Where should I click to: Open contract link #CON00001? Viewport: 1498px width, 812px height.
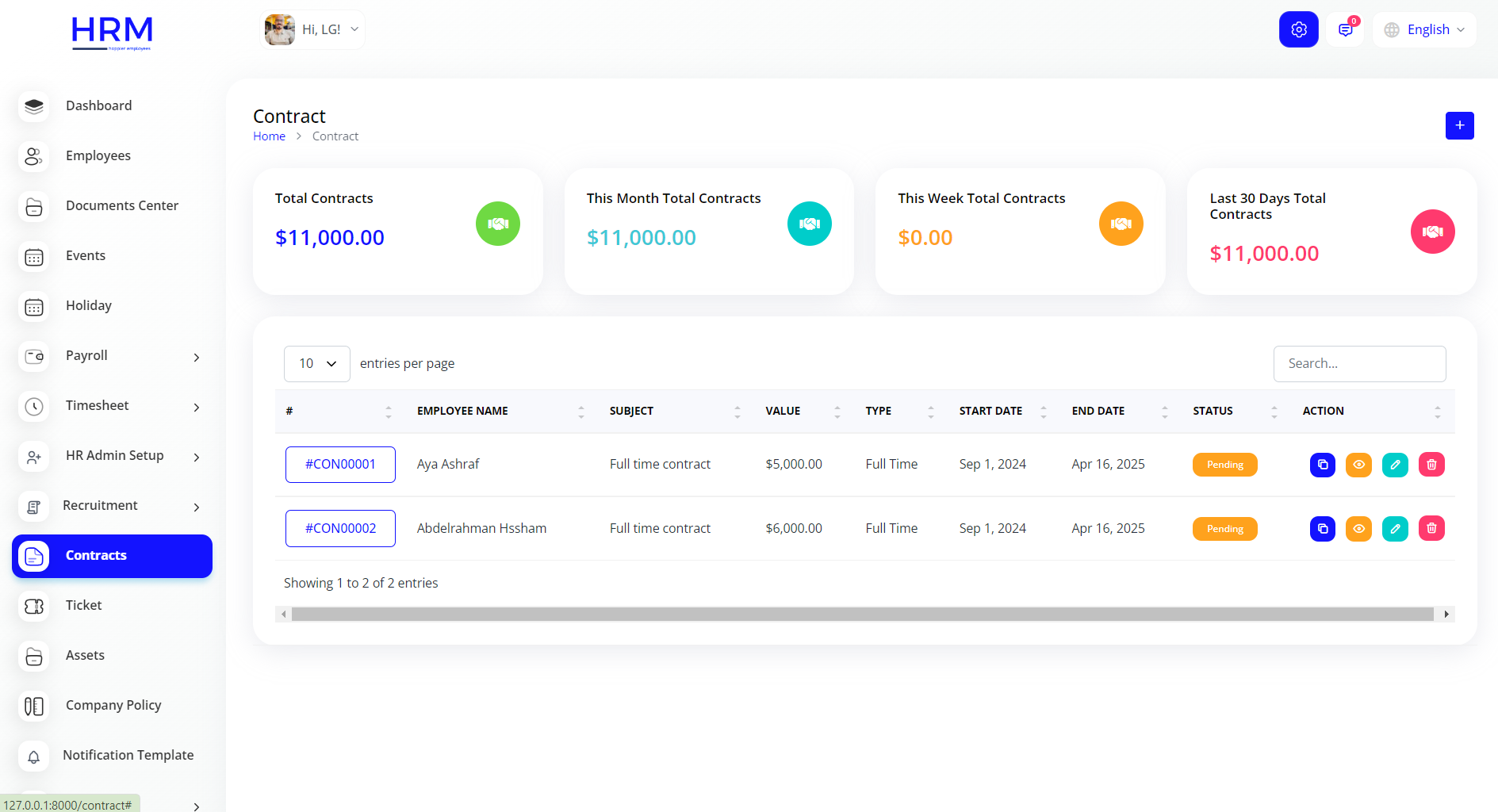(340, 465)
